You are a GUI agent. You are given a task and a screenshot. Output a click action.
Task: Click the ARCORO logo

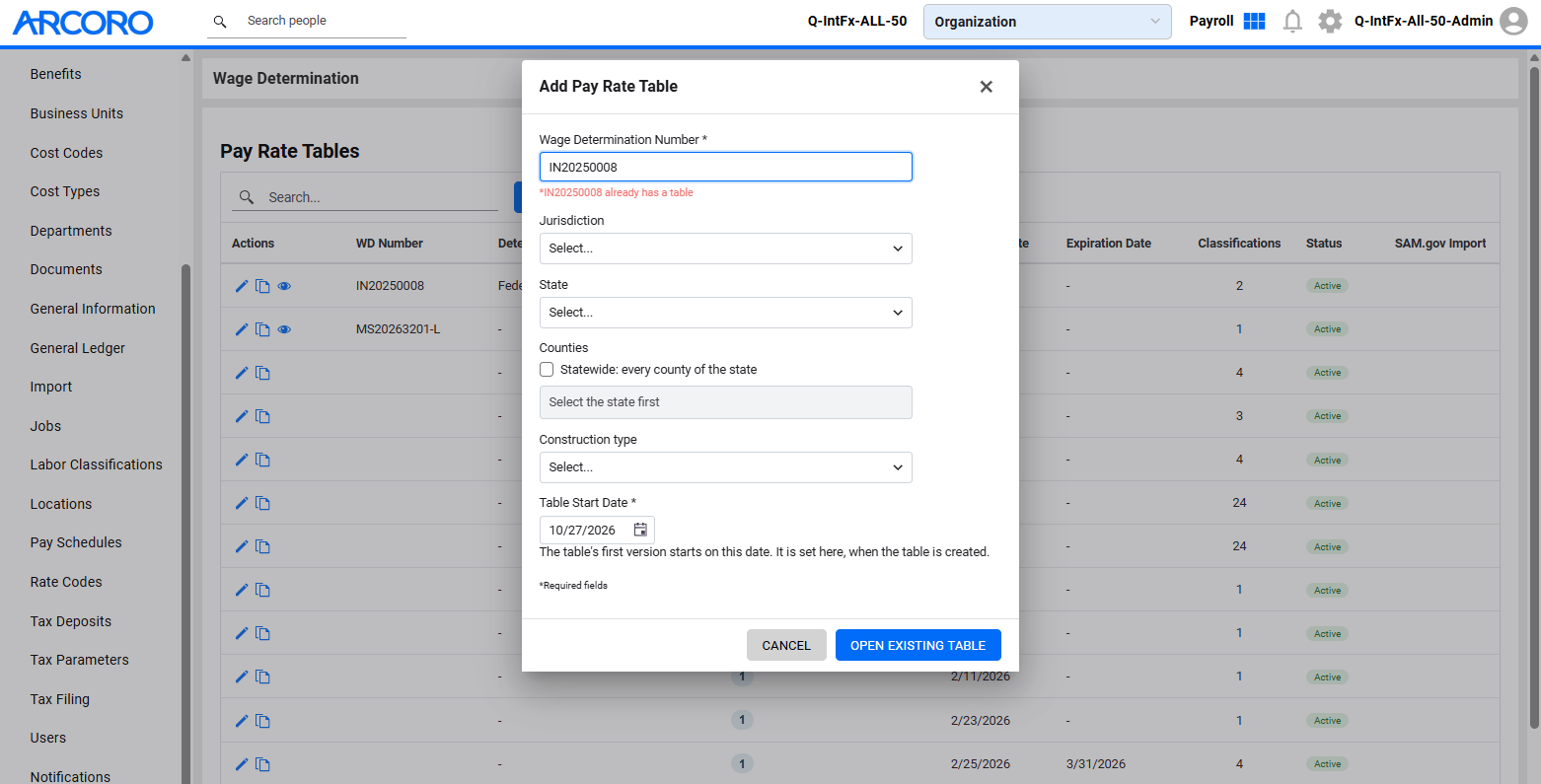click(x=83, y=23)
